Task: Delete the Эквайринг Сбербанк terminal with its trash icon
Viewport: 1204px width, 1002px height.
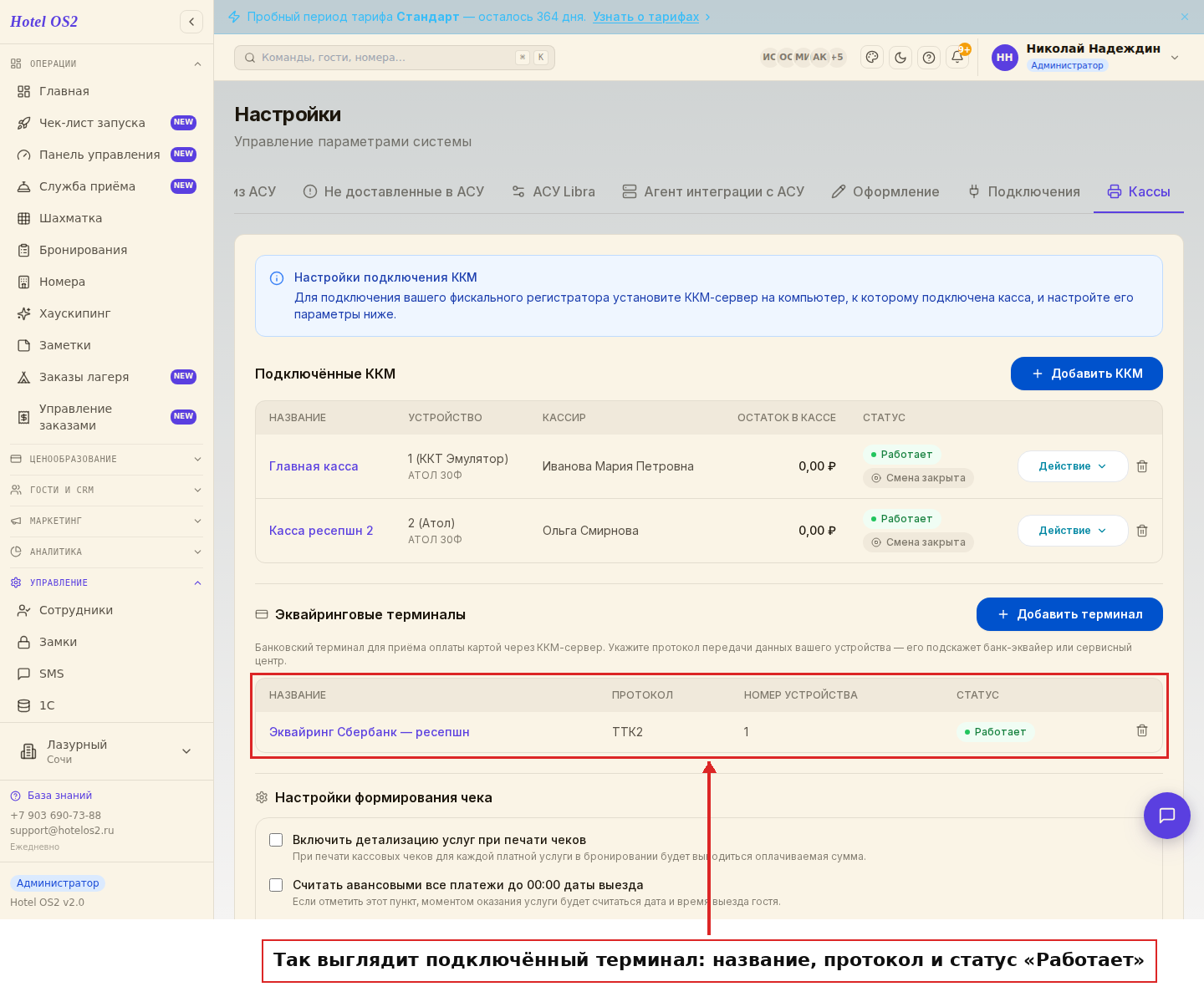Action: [1142, 730]
